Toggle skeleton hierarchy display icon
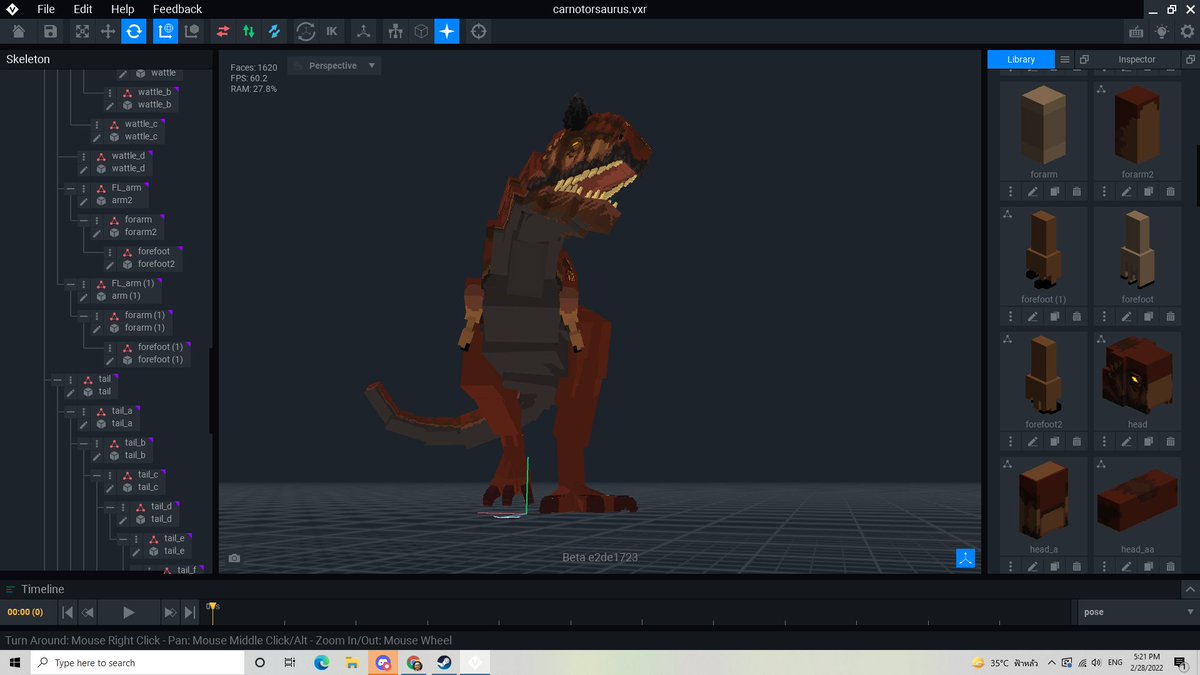 coord(395,32)
